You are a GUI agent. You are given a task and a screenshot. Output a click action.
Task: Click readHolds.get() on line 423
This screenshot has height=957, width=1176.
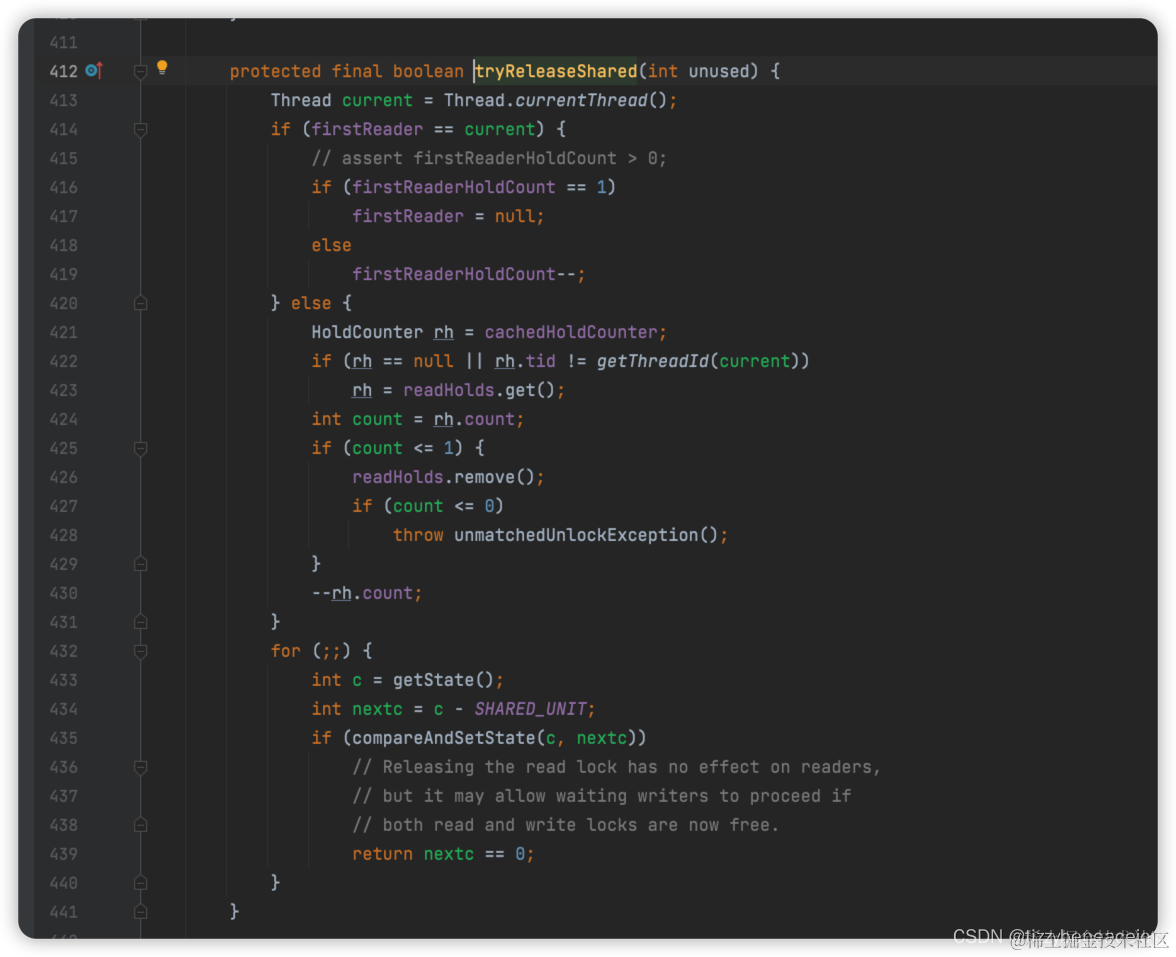click(478, 391)
